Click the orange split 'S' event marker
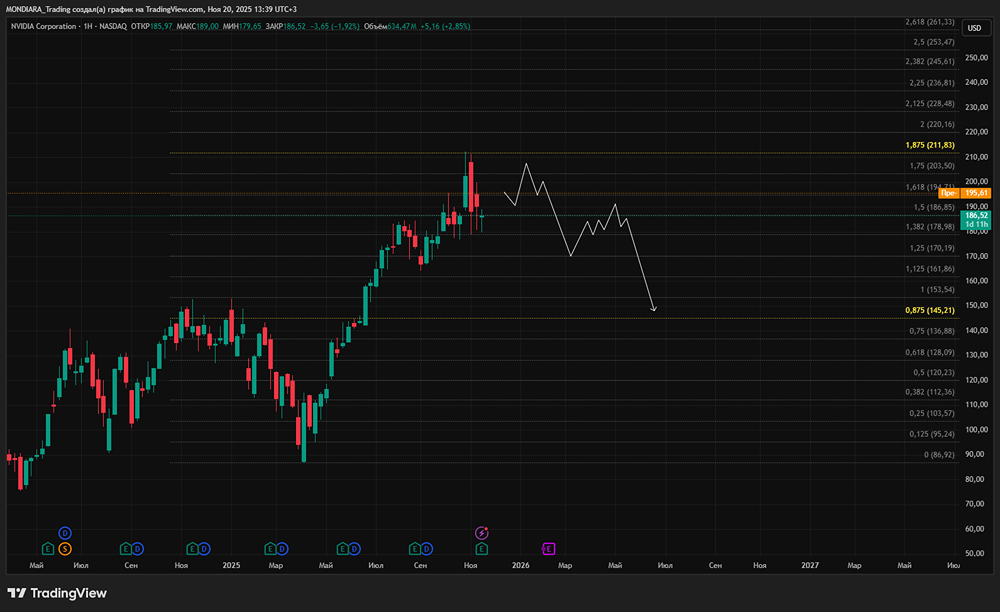 (65, 548)
